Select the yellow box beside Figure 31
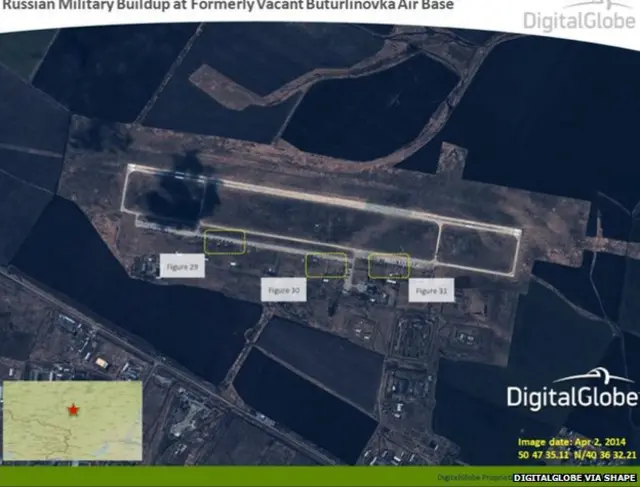640x487 pixels. click(x=389, y=265)
